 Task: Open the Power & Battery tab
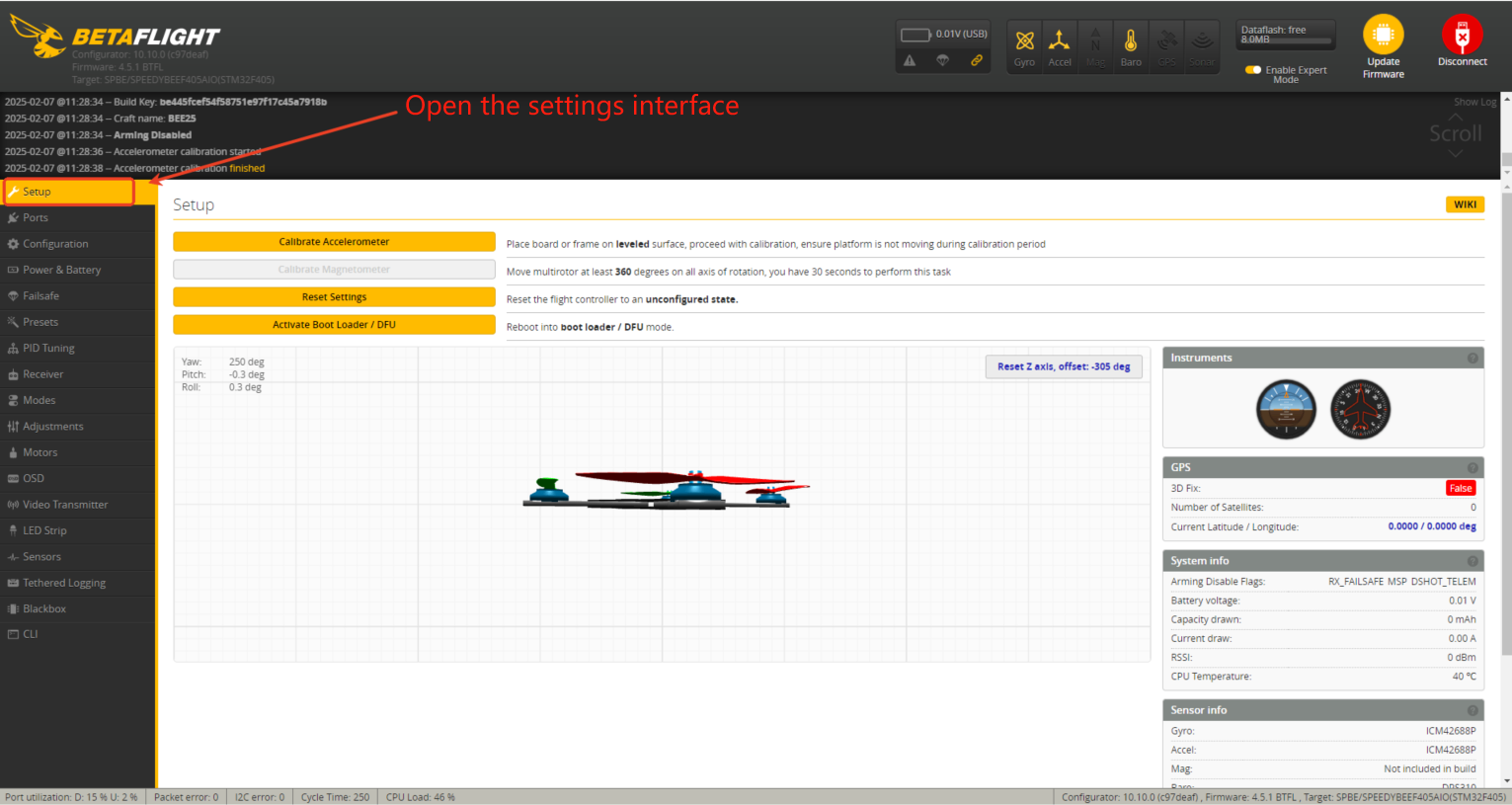(77, 270)
